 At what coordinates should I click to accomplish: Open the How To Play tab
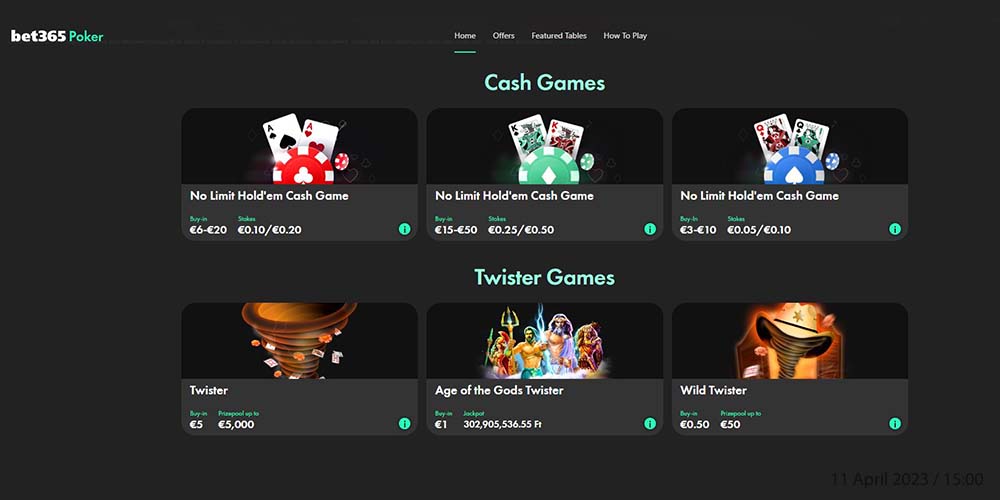[625, 36]
